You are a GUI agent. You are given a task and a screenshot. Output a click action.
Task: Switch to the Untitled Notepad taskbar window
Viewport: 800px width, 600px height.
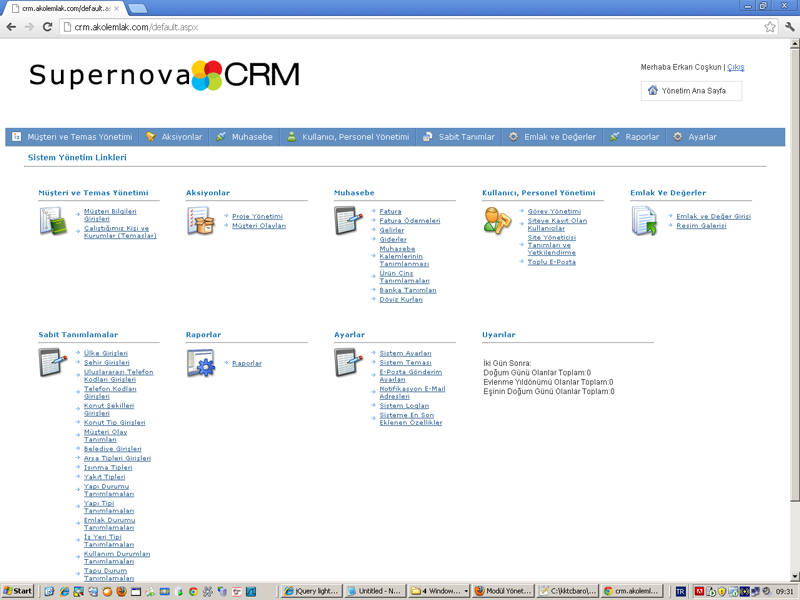374,591
